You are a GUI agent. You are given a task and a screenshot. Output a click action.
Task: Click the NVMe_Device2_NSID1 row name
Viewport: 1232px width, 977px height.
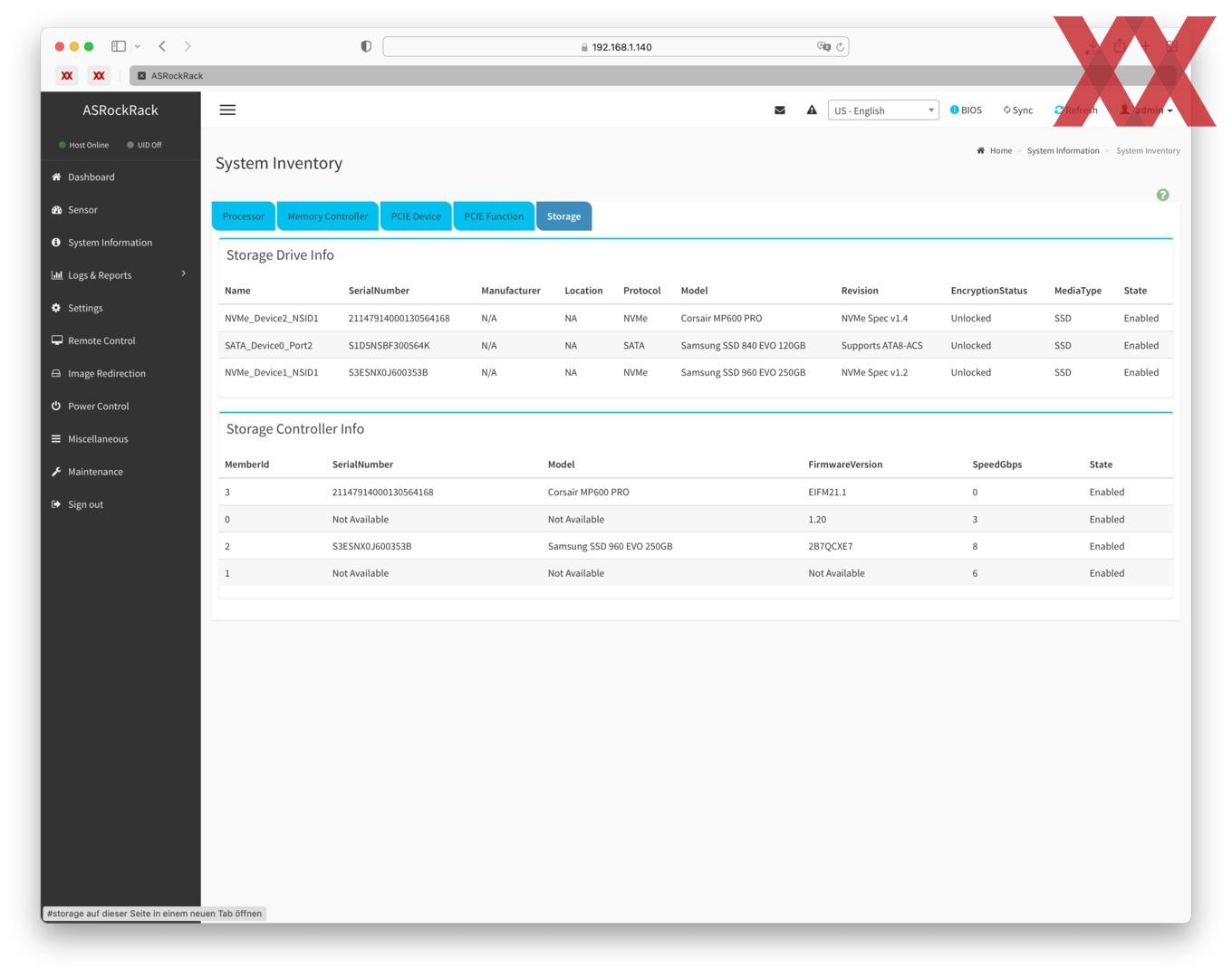coord(272,319)
